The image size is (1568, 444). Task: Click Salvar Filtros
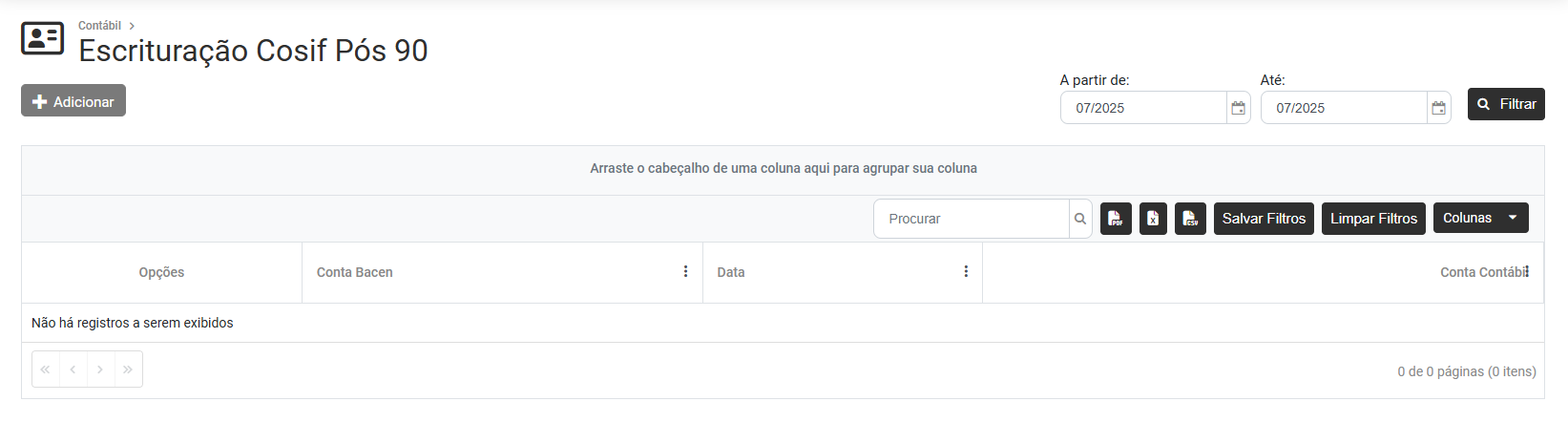(1264, 219)
